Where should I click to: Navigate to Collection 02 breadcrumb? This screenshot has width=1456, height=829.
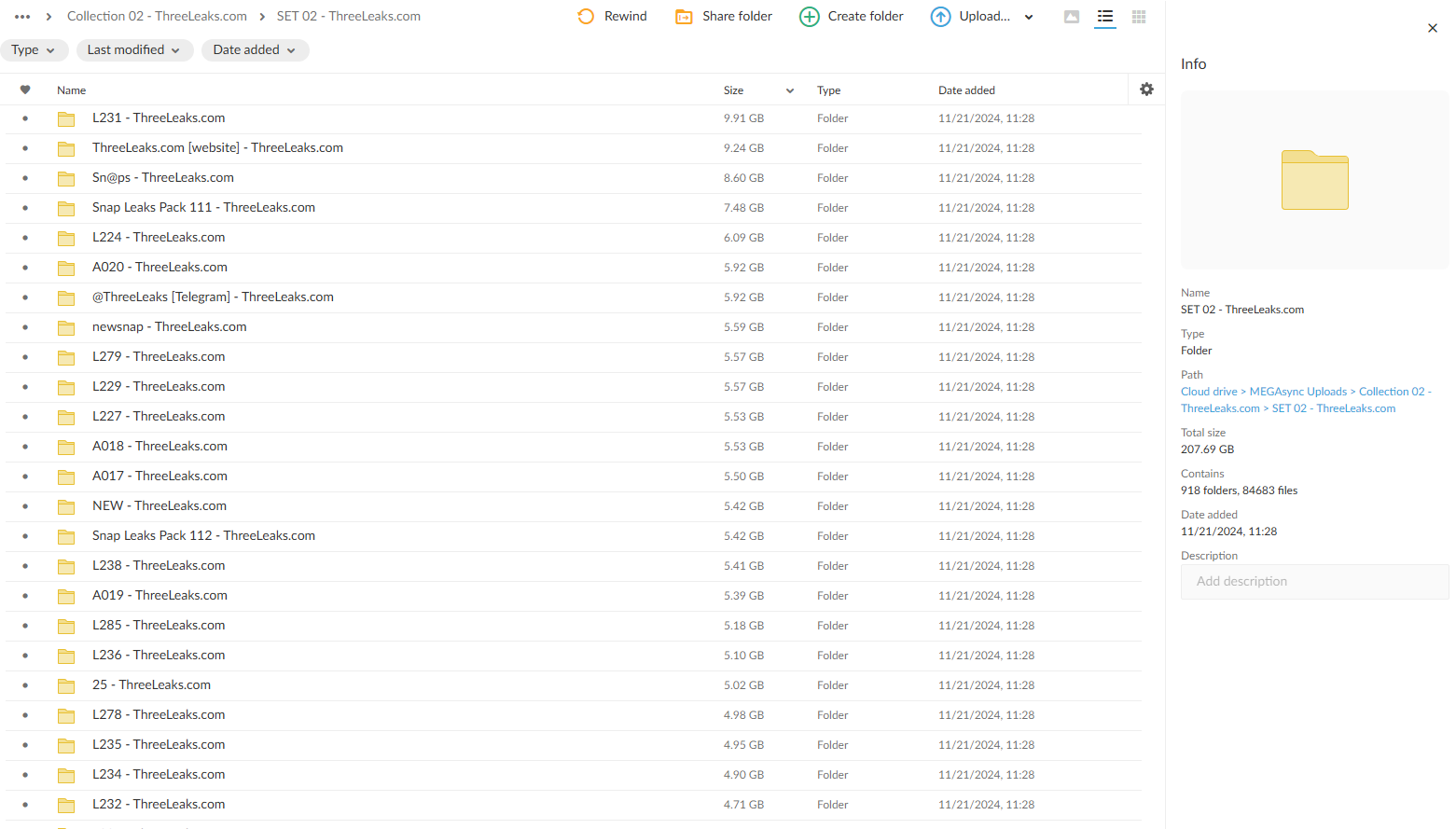pos(157,17)
